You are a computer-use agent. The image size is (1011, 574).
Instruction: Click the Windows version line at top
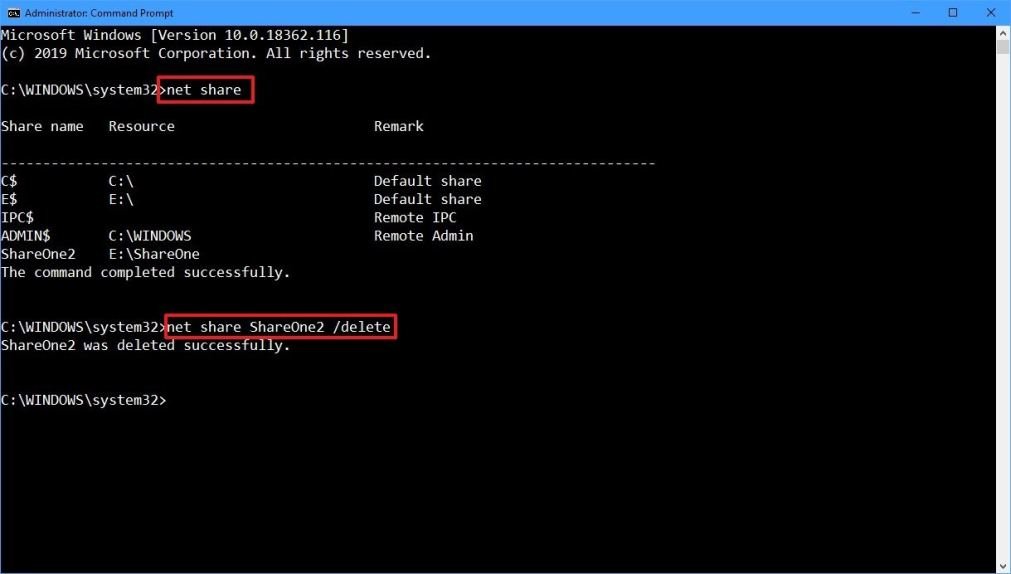point(174,35)
